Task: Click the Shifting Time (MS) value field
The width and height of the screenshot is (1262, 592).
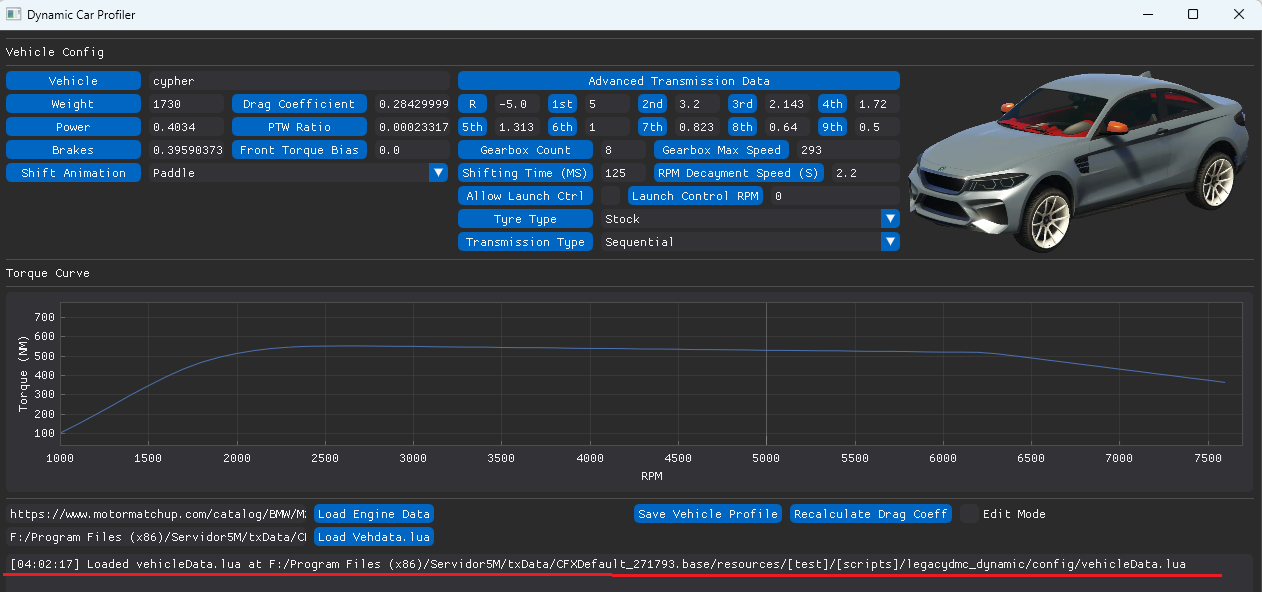Action: [624, 173]
